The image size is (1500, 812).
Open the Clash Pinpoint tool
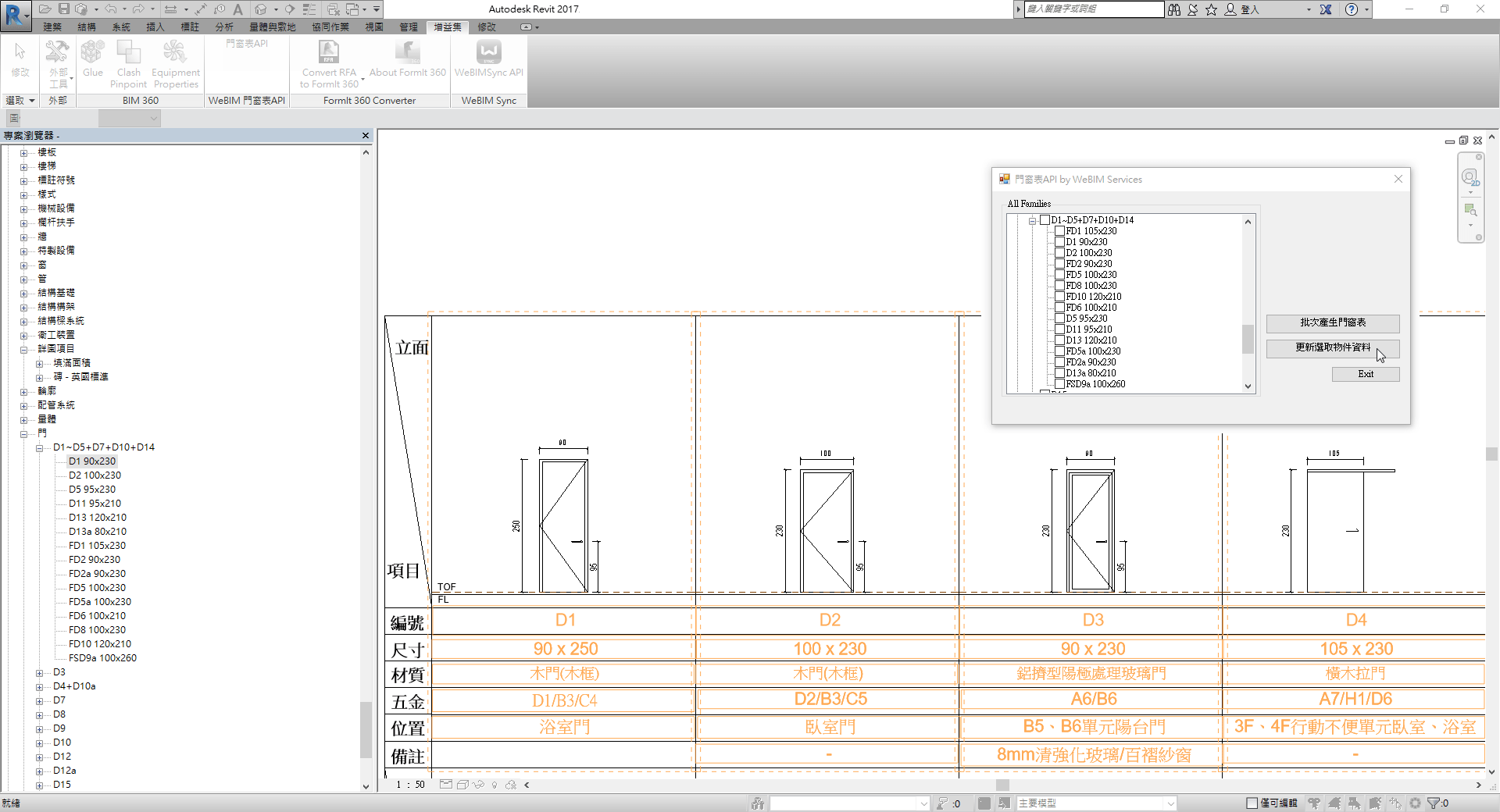click(128, 62)
